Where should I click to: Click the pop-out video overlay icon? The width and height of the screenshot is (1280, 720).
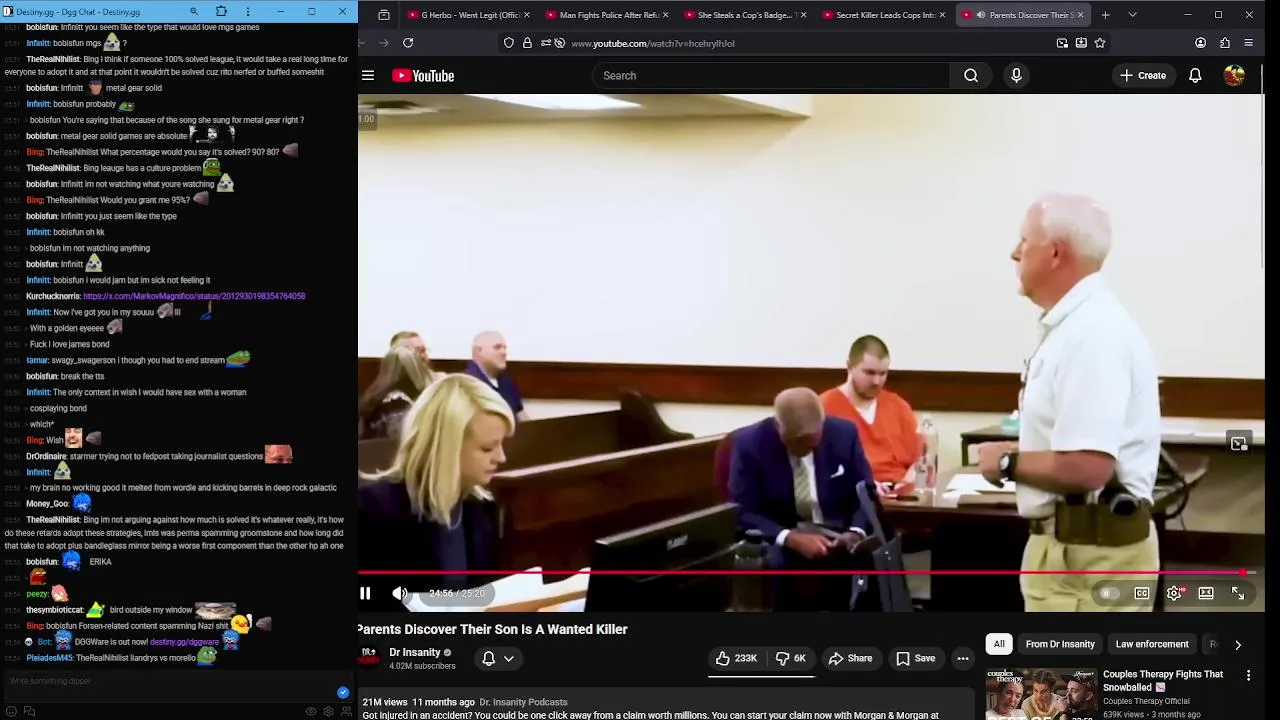click(1239, 443)
